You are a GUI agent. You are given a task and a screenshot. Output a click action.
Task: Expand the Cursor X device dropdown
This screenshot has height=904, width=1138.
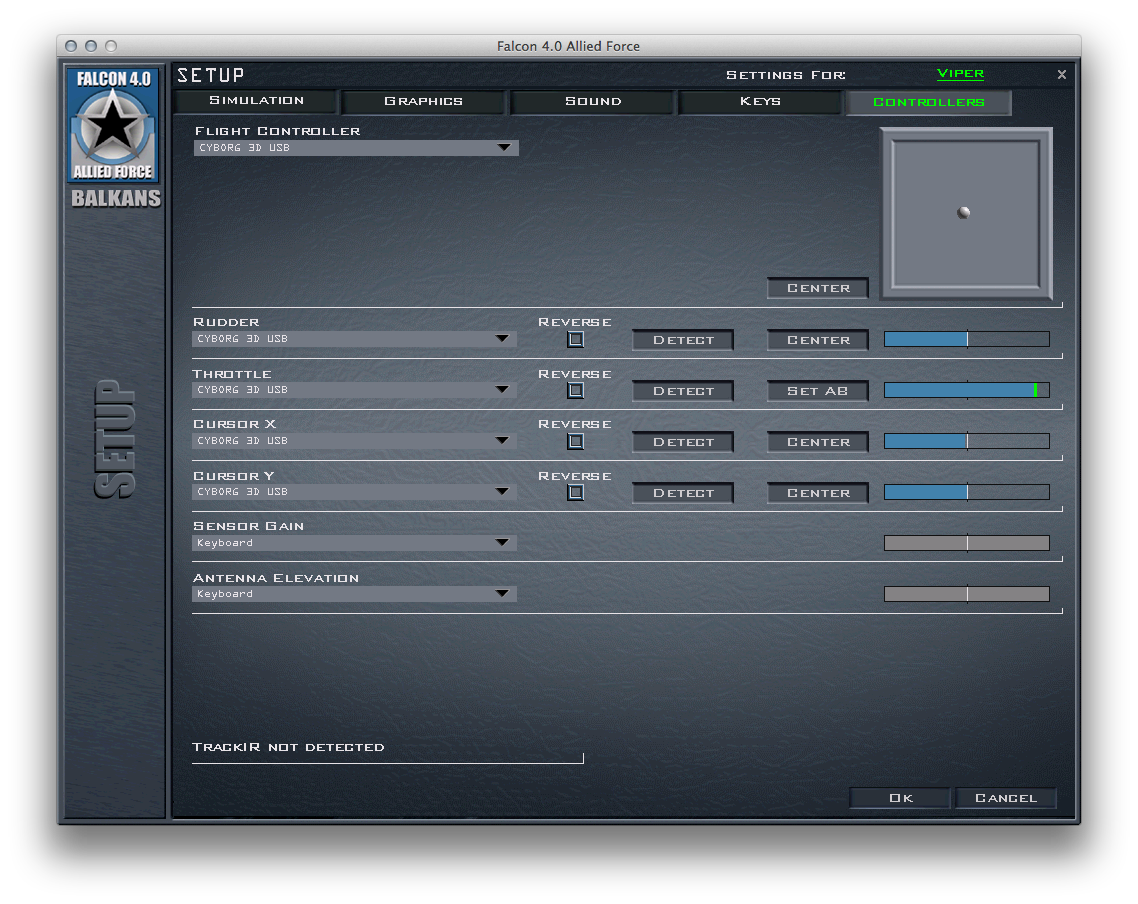pyautogui.click(x=354, y=441)
